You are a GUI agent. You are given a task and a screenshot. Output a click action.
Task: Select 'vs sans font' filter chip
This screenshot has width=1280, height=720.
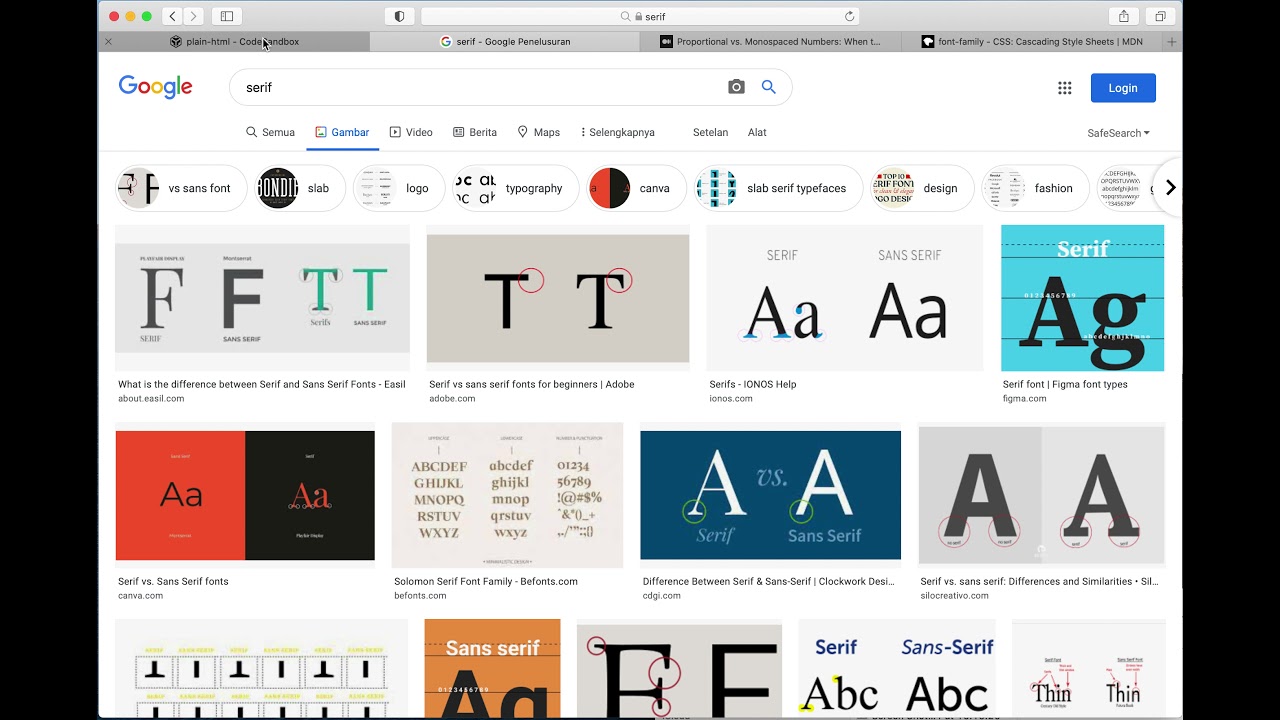(x=181, y=188)
